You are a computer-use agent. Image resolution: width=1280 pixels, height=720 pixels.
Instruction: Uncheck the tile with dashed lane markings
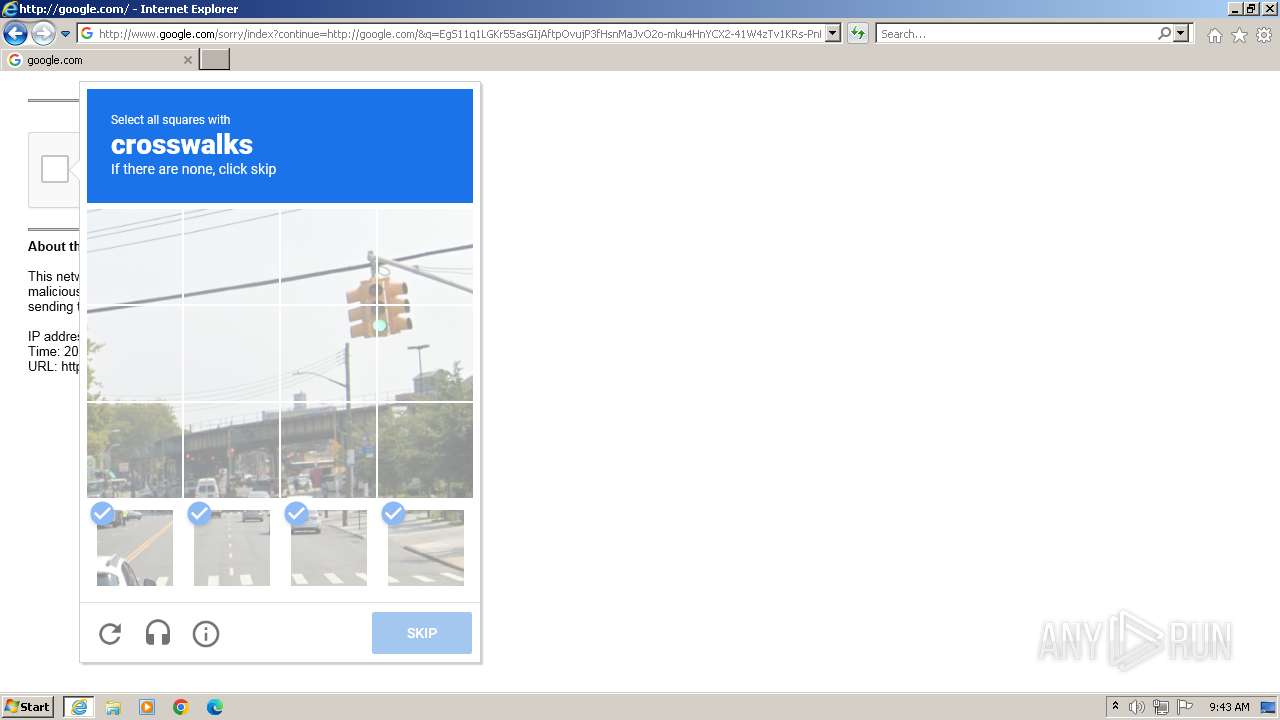tap(232, 548)
